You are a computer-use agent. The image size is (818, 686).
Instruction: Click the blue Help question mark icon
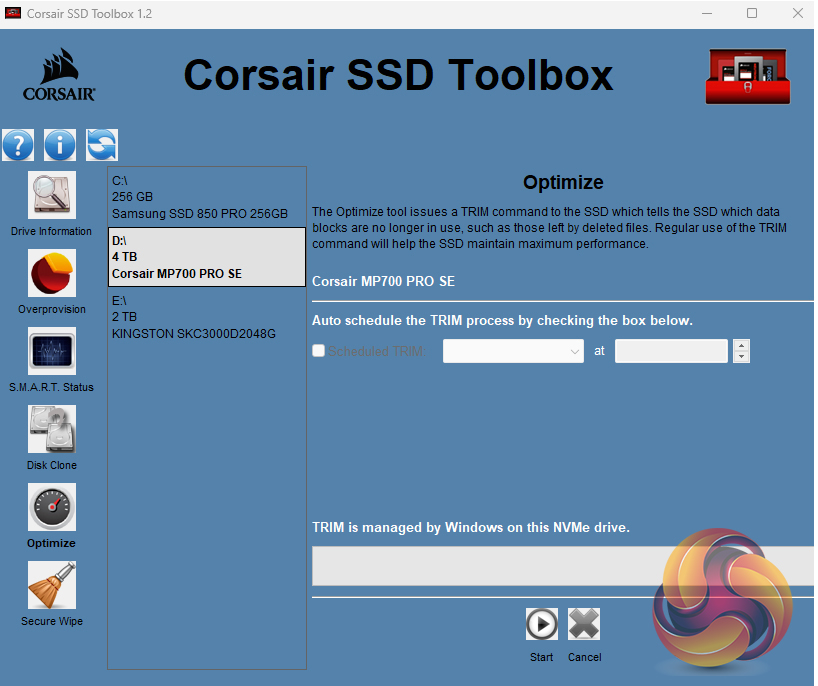18,145
